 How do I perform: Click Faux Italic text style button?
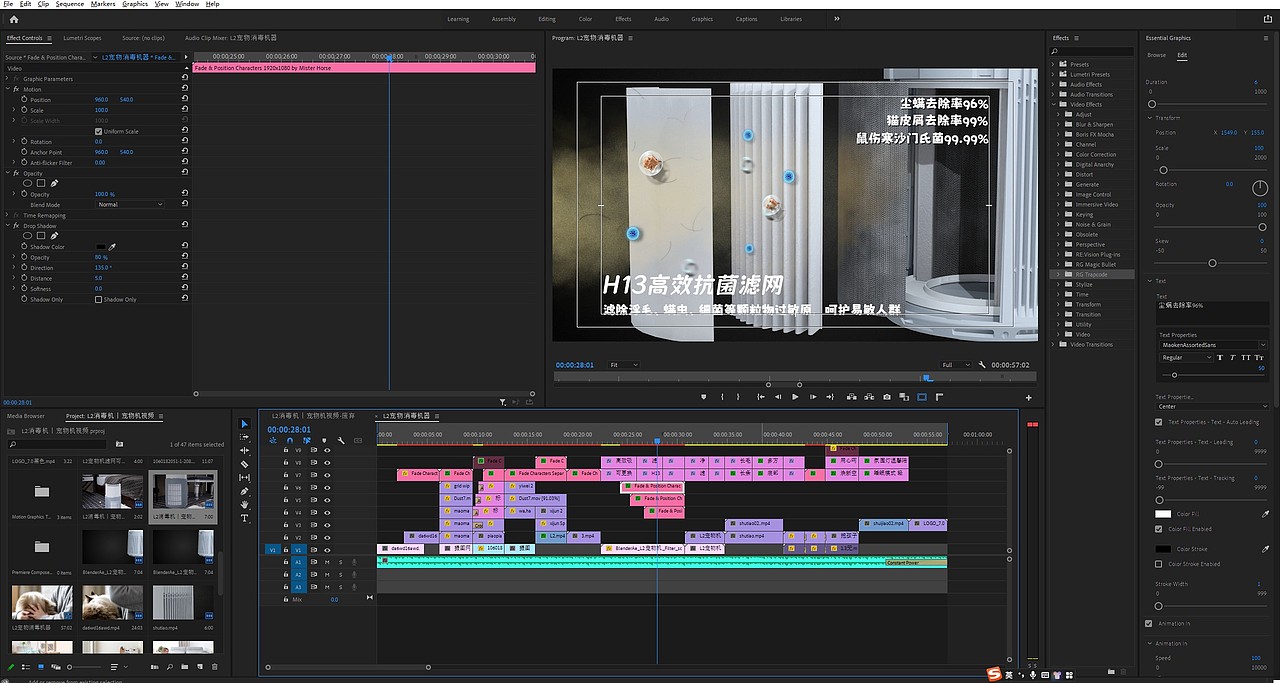[x=1232, y=357]
